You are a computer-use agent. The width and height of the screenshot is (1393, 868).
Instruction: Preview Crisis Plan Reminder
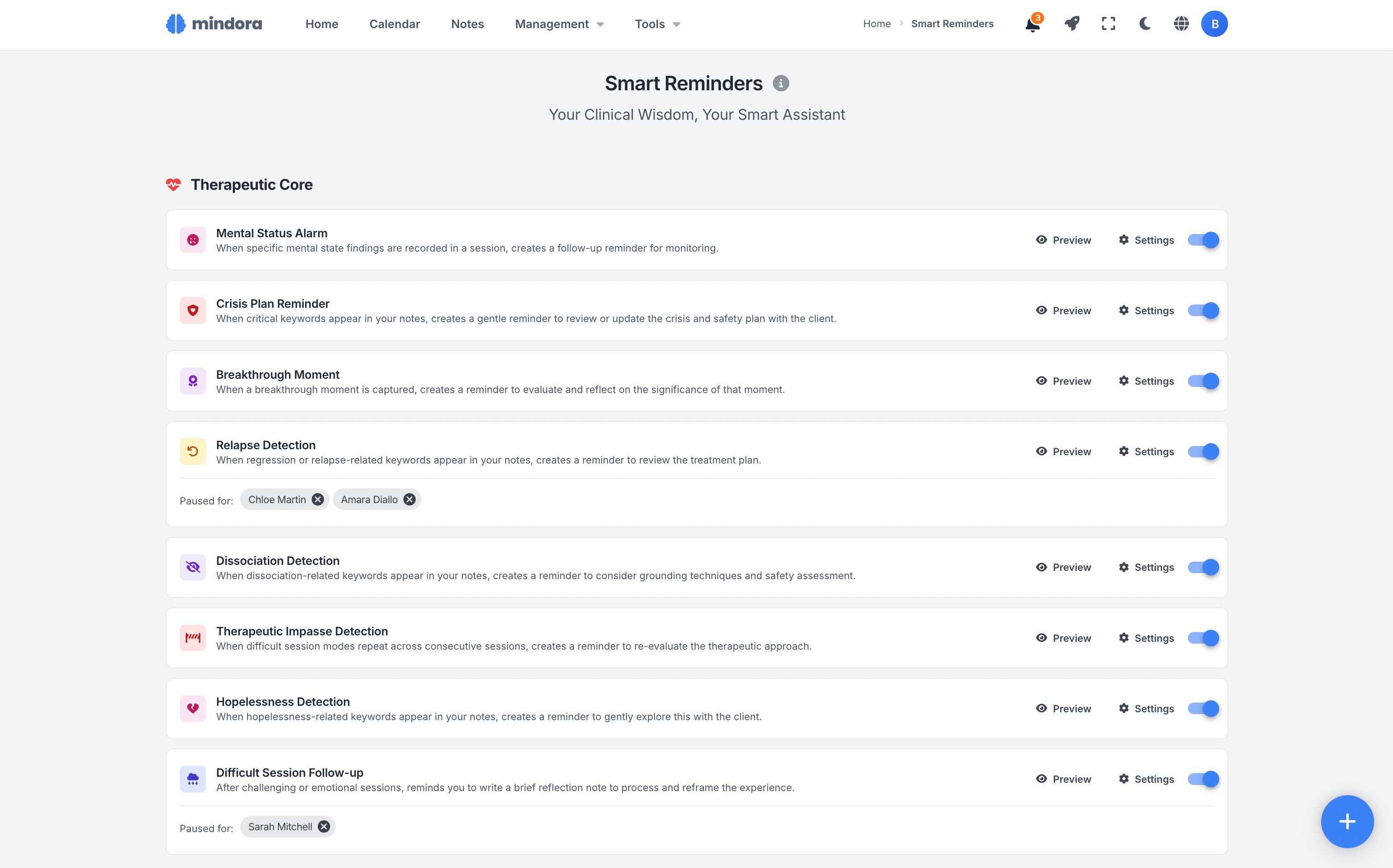pyautogui.click(x=1063, y=311)
